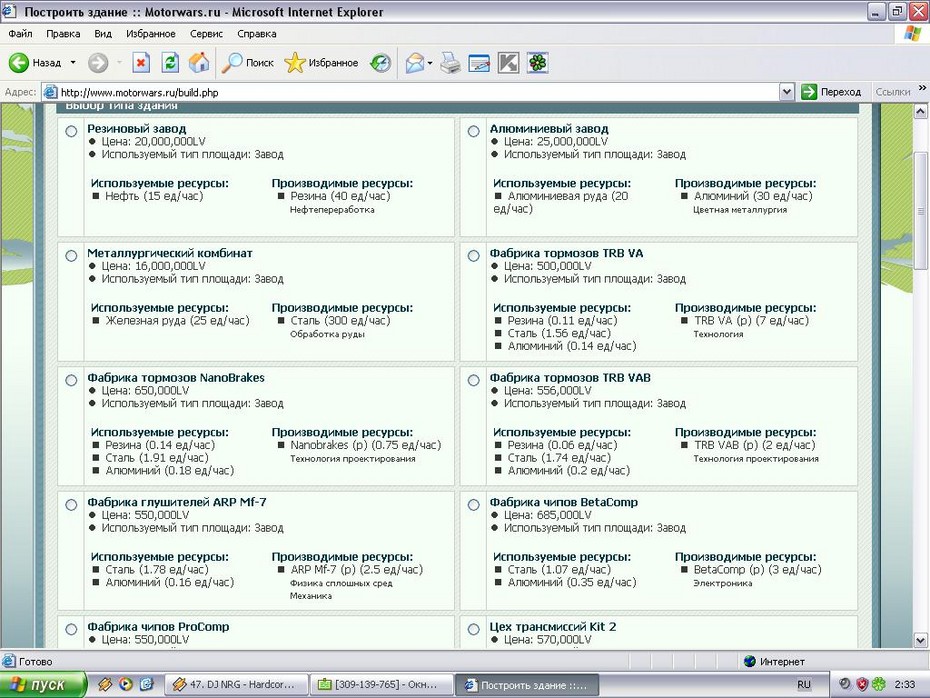930x698 pixels.
Task: Click the text Сталь (300 ед/час)
Action: (340, 321)
